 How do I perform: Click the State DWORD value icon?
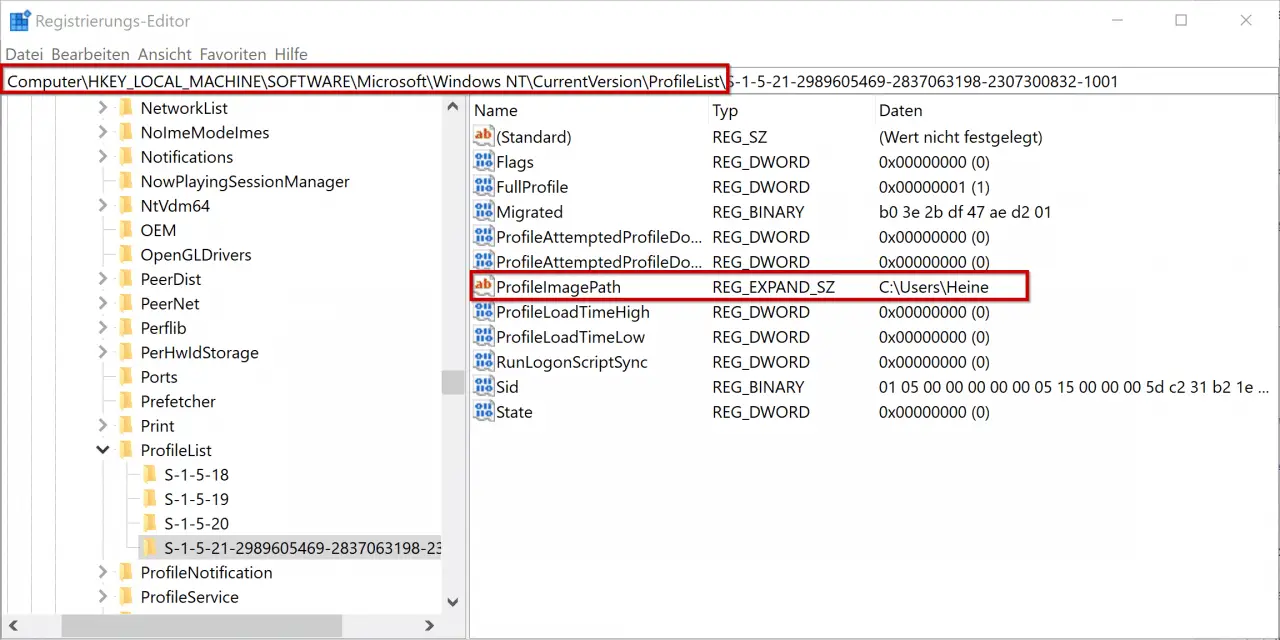coord(484,412)
